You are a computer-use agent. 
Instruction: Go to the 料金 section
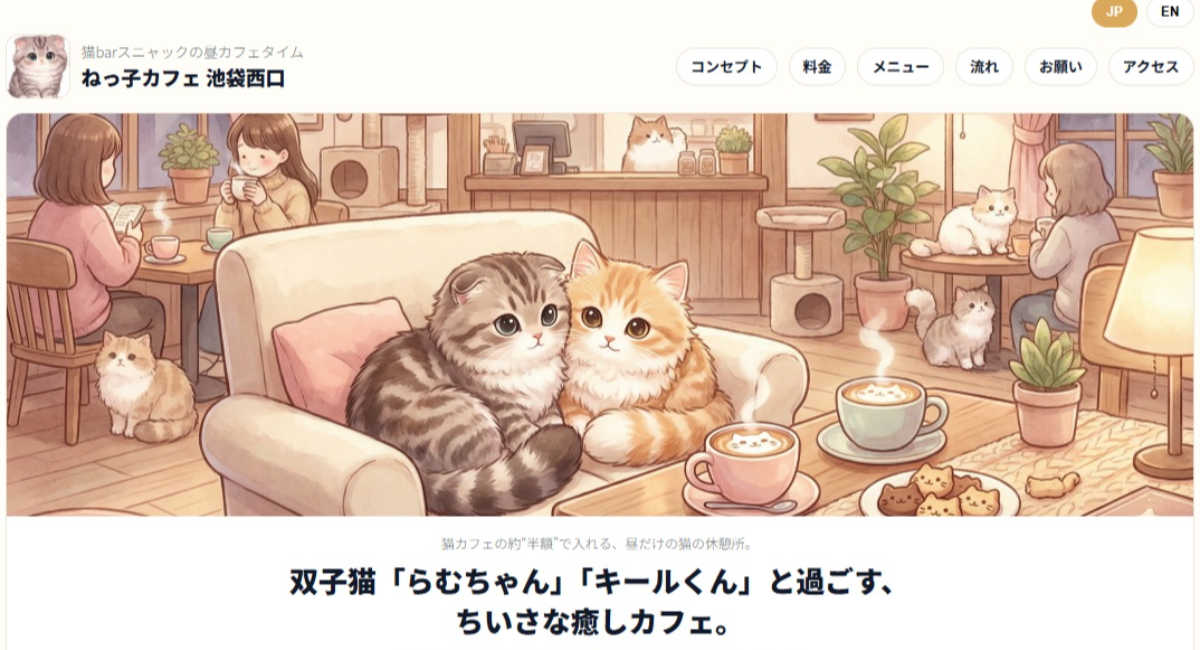817,67
